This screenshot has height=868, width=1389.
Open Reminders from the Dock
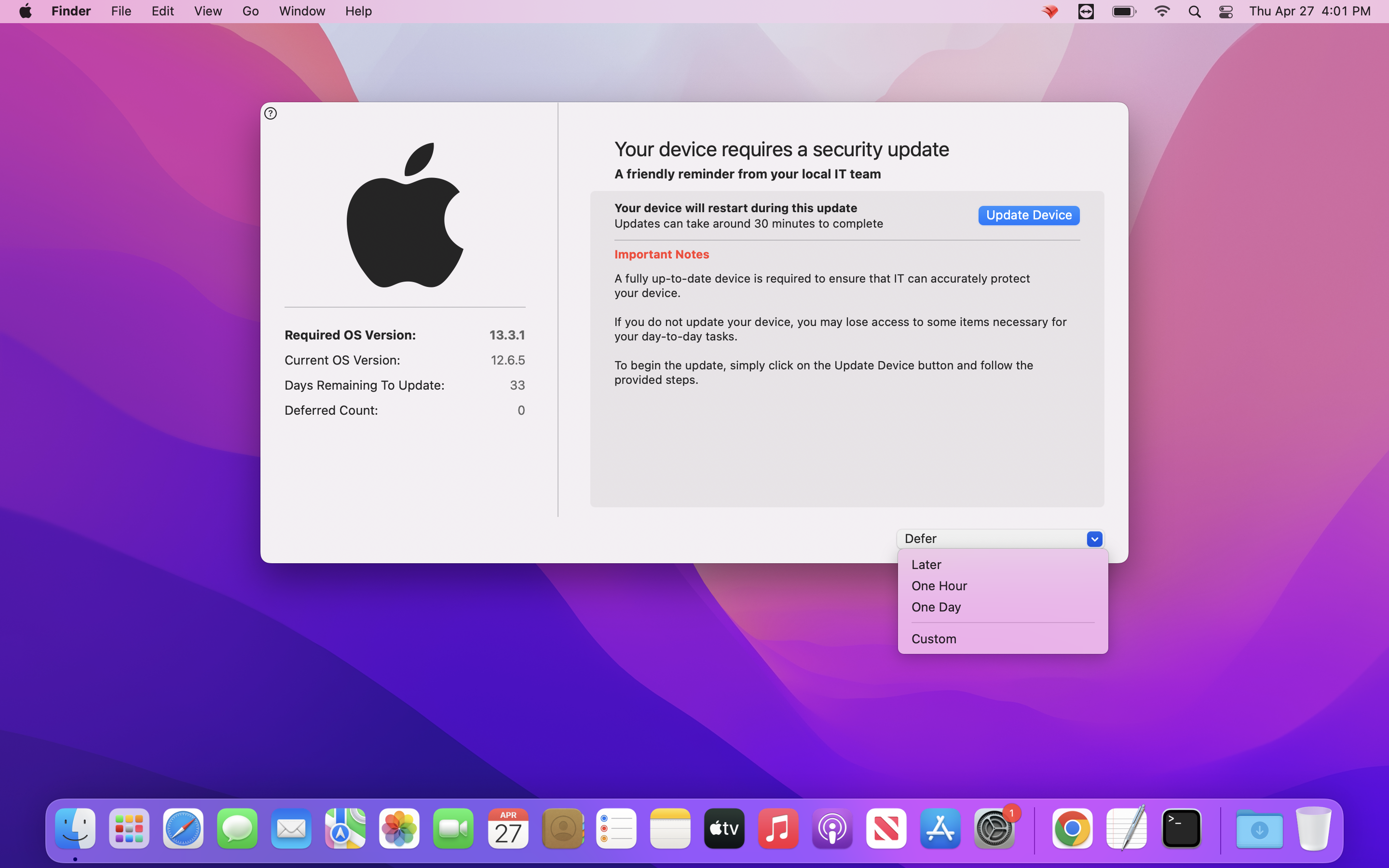pos(616,828)
